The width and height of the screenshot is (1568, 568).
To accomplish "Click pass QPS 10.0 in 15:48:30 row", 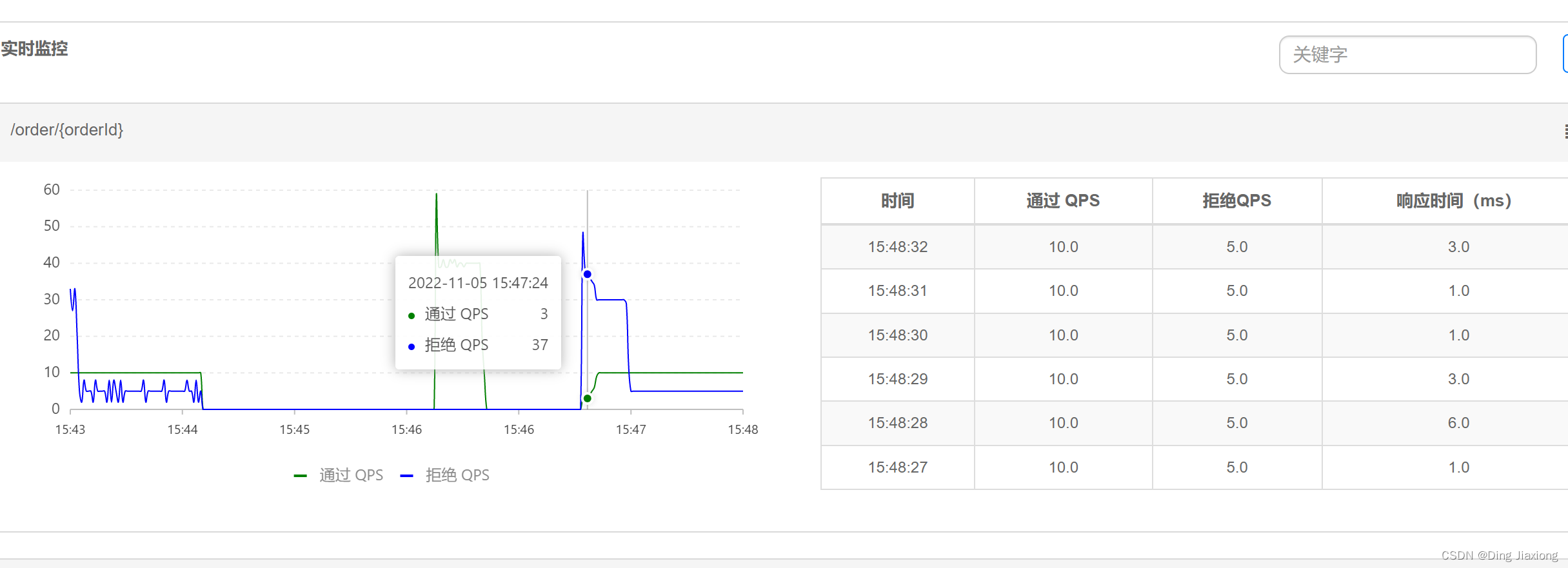I will point(1063,335).
